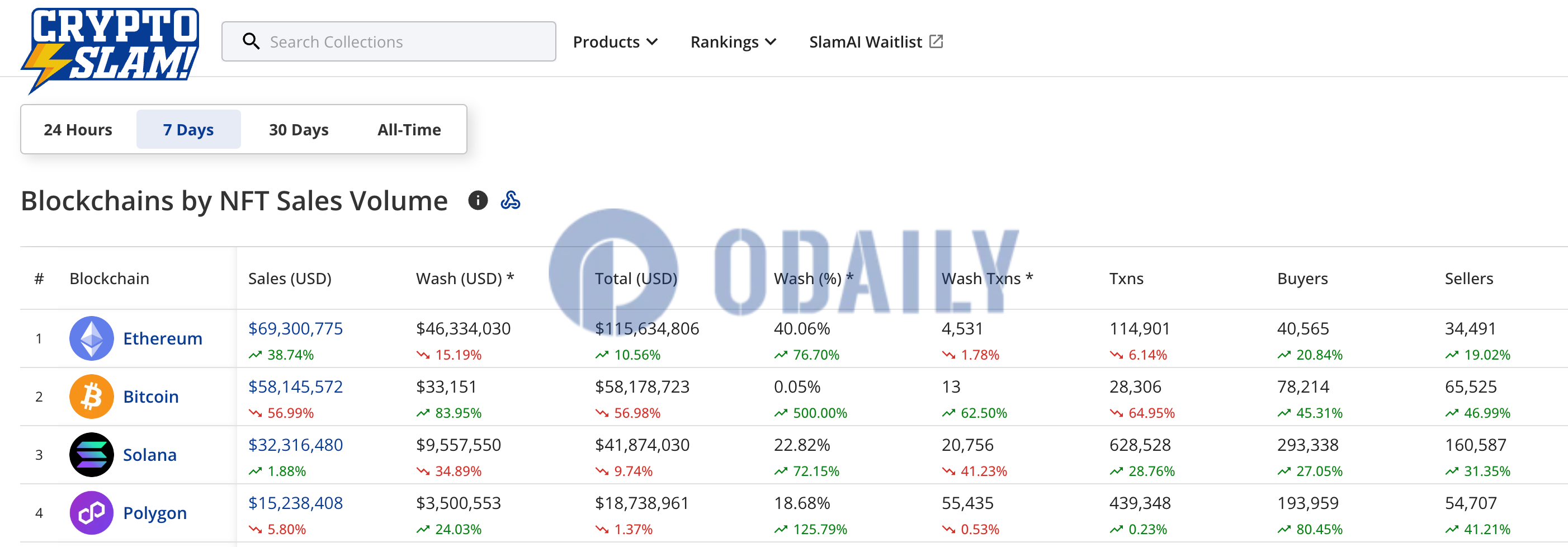
Task: Click Solana total $41,874,030
Action: [x=642, y=445]
